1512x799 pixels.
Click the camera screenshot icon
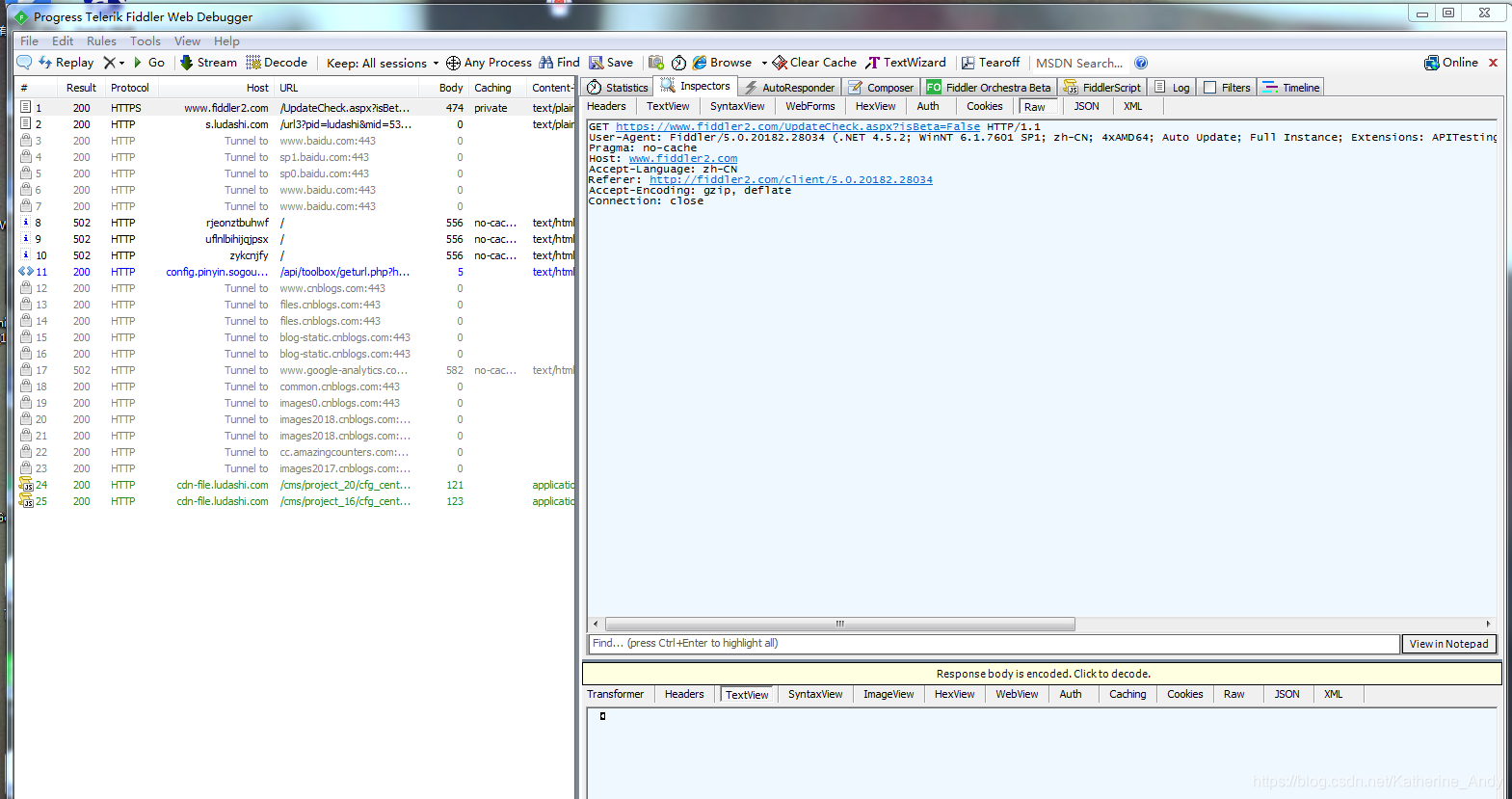(656, 63)
